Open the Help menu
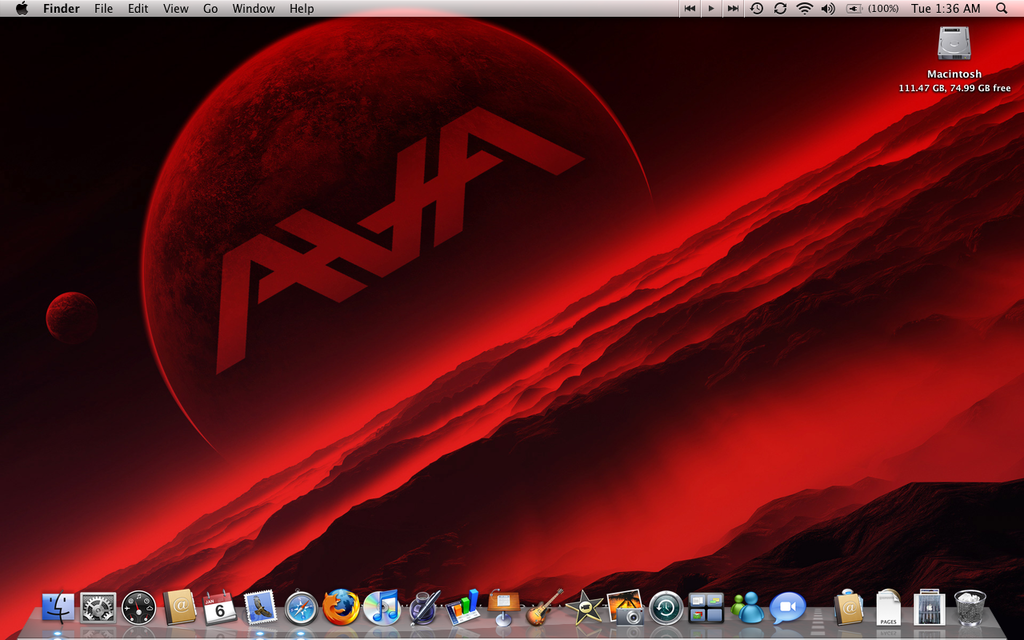 point(302,8)
